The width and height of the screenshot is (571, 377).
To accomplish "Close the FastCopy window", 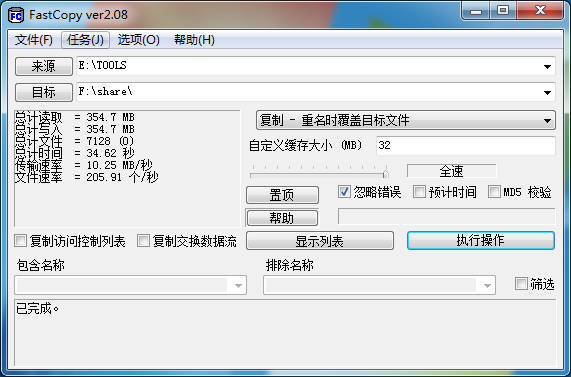I will pyautogui.click(x=540, y=11).
